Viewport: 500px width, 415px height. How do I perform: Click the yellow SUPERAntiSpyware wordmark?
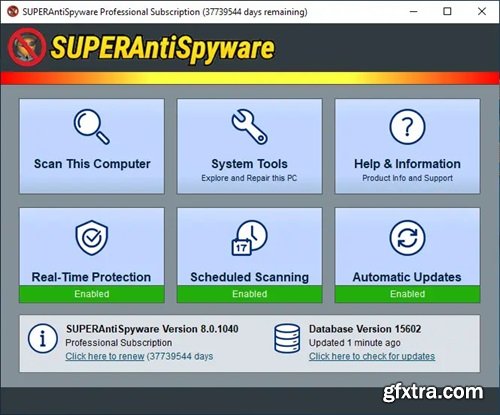coord(162,49)
